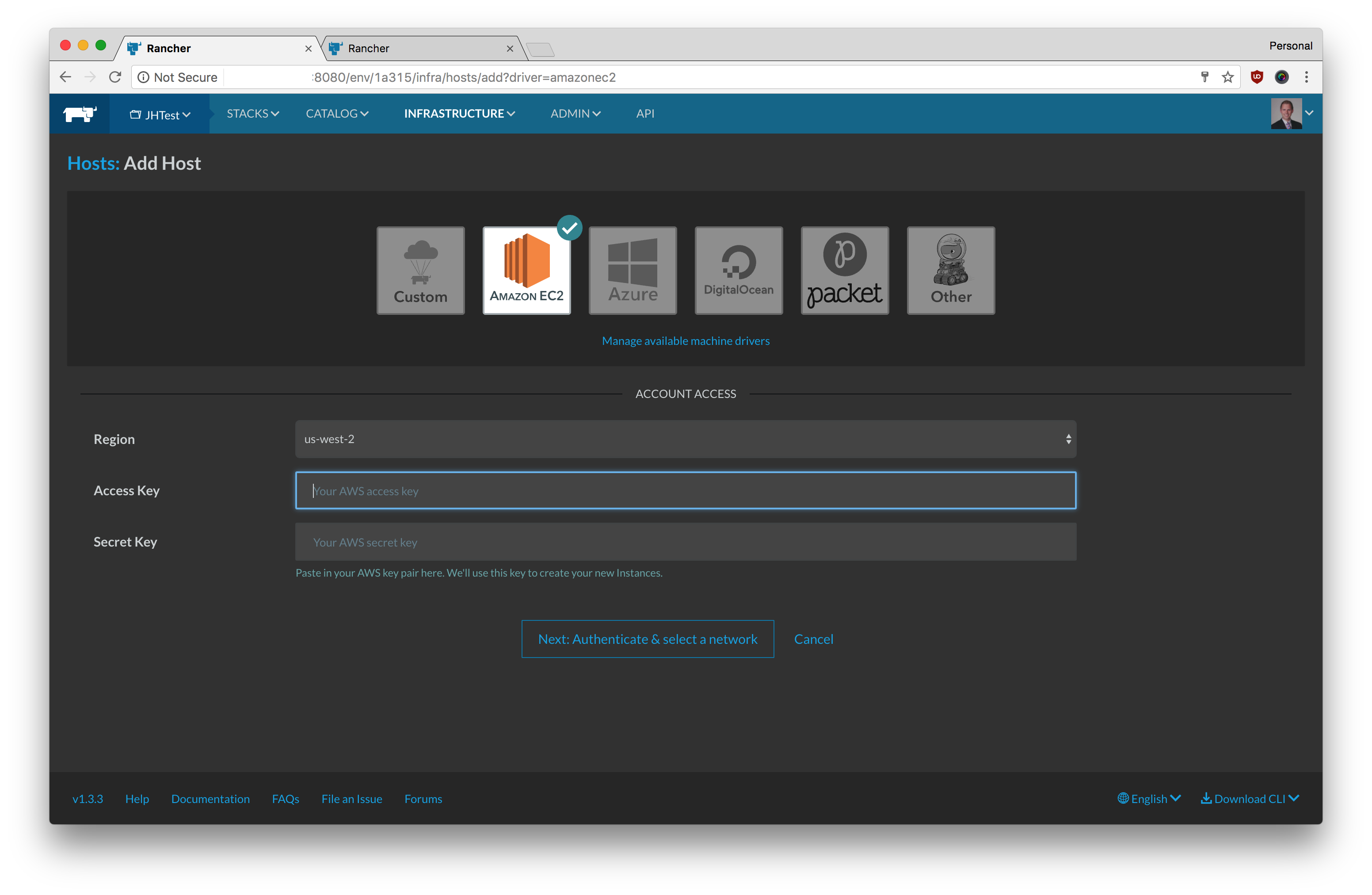
Task: Open the Region select us-west-2
Action: (x=686, y=439)
